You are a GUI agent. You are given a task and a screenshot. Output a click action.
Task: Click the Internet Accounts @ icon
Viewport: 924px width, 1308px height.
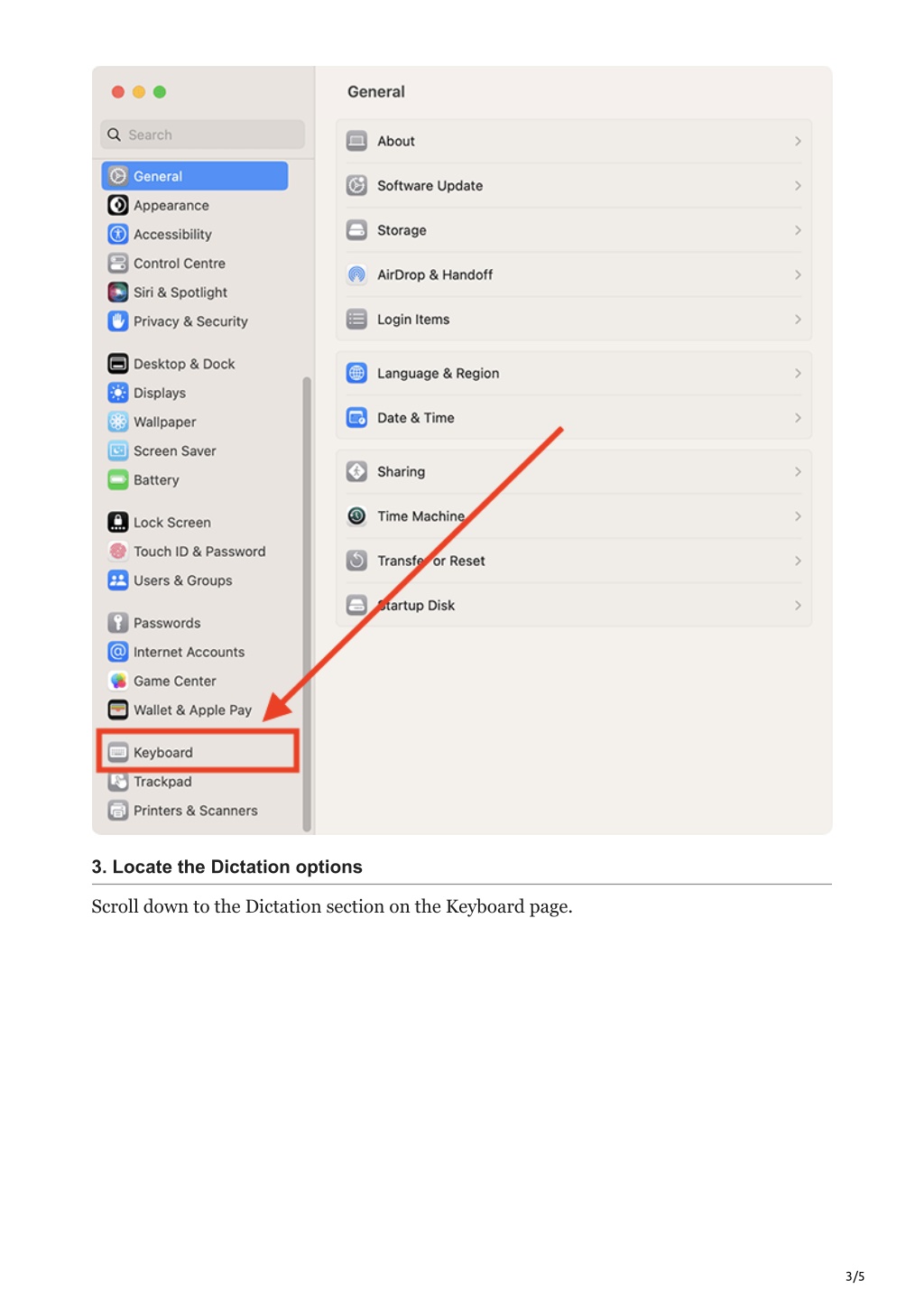(118, 652)
